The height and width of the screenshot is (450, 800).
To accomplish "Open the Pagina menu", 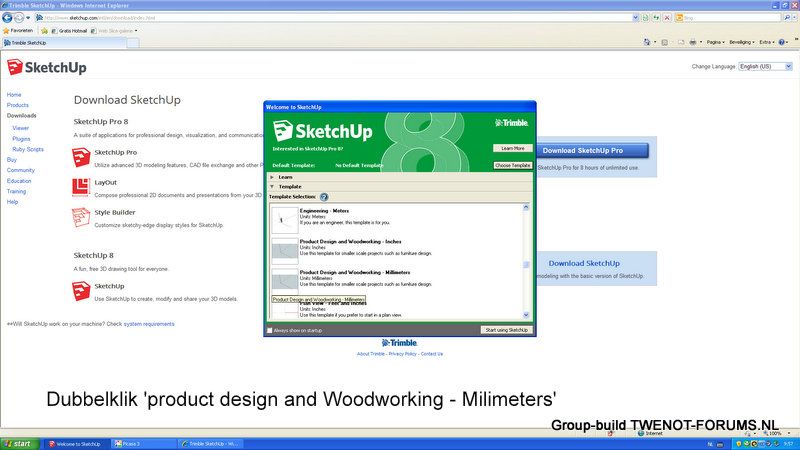I will [x=715, y=42].
